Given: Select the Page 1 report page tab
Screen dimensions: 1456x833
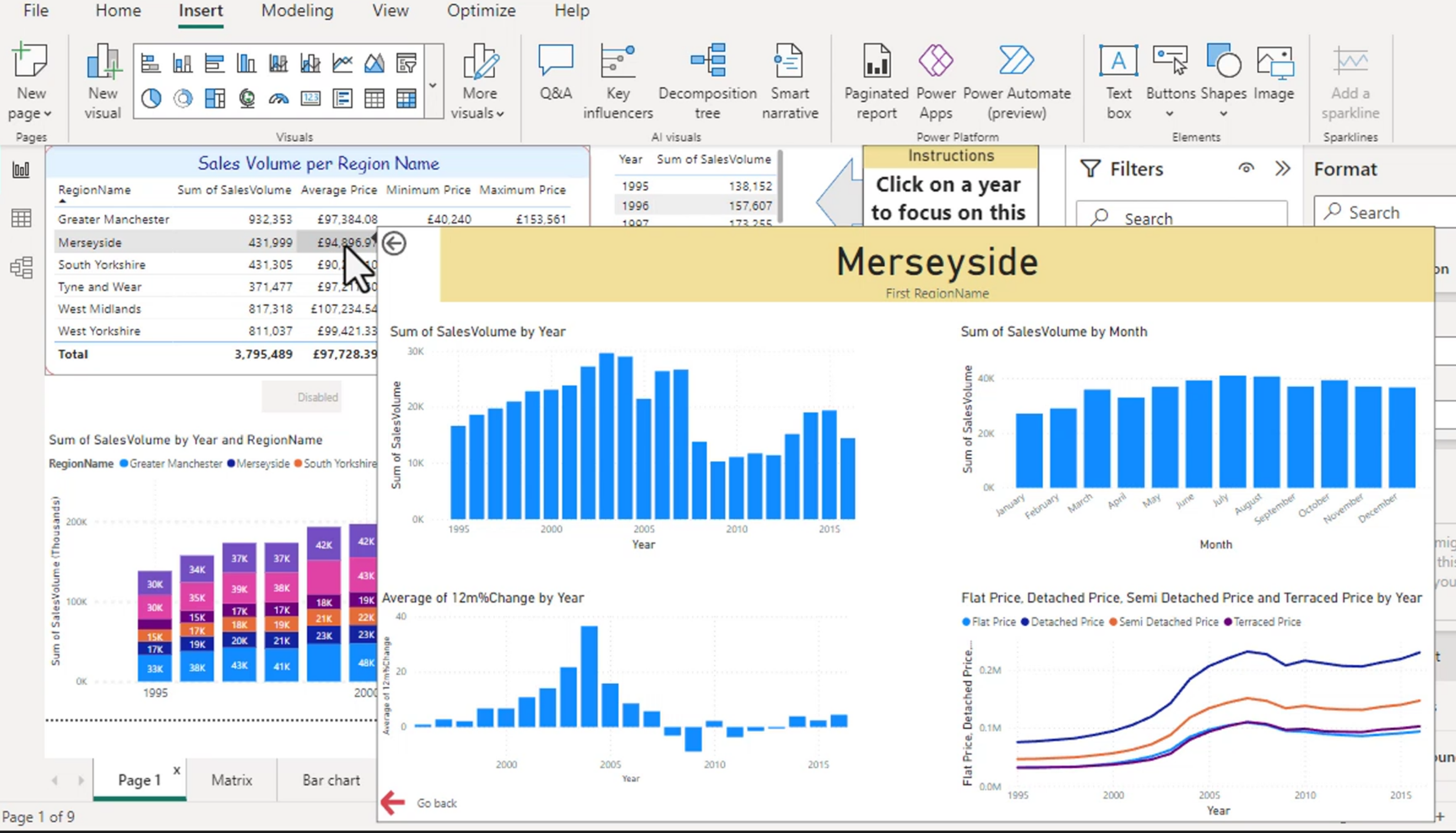Looking at the screenshot, I should coord(139,780).
